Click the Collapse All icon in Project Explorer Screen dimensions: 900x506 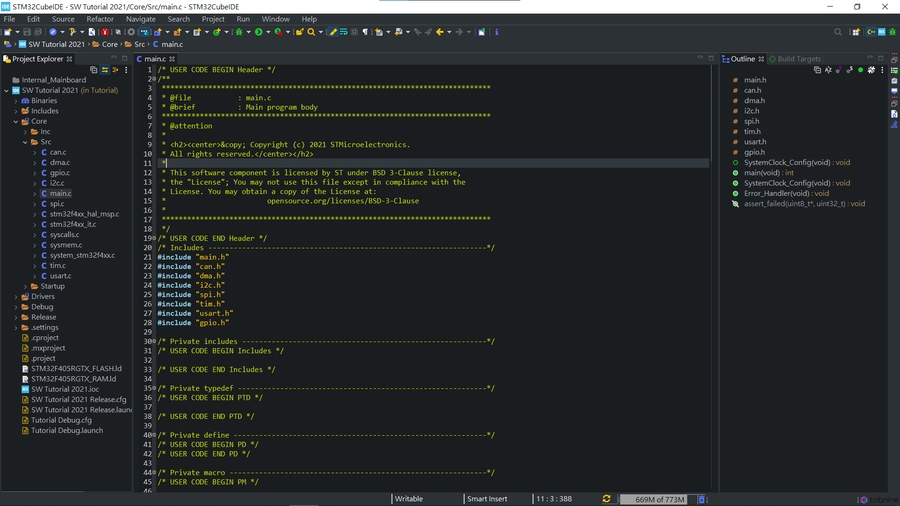point(94,70)
